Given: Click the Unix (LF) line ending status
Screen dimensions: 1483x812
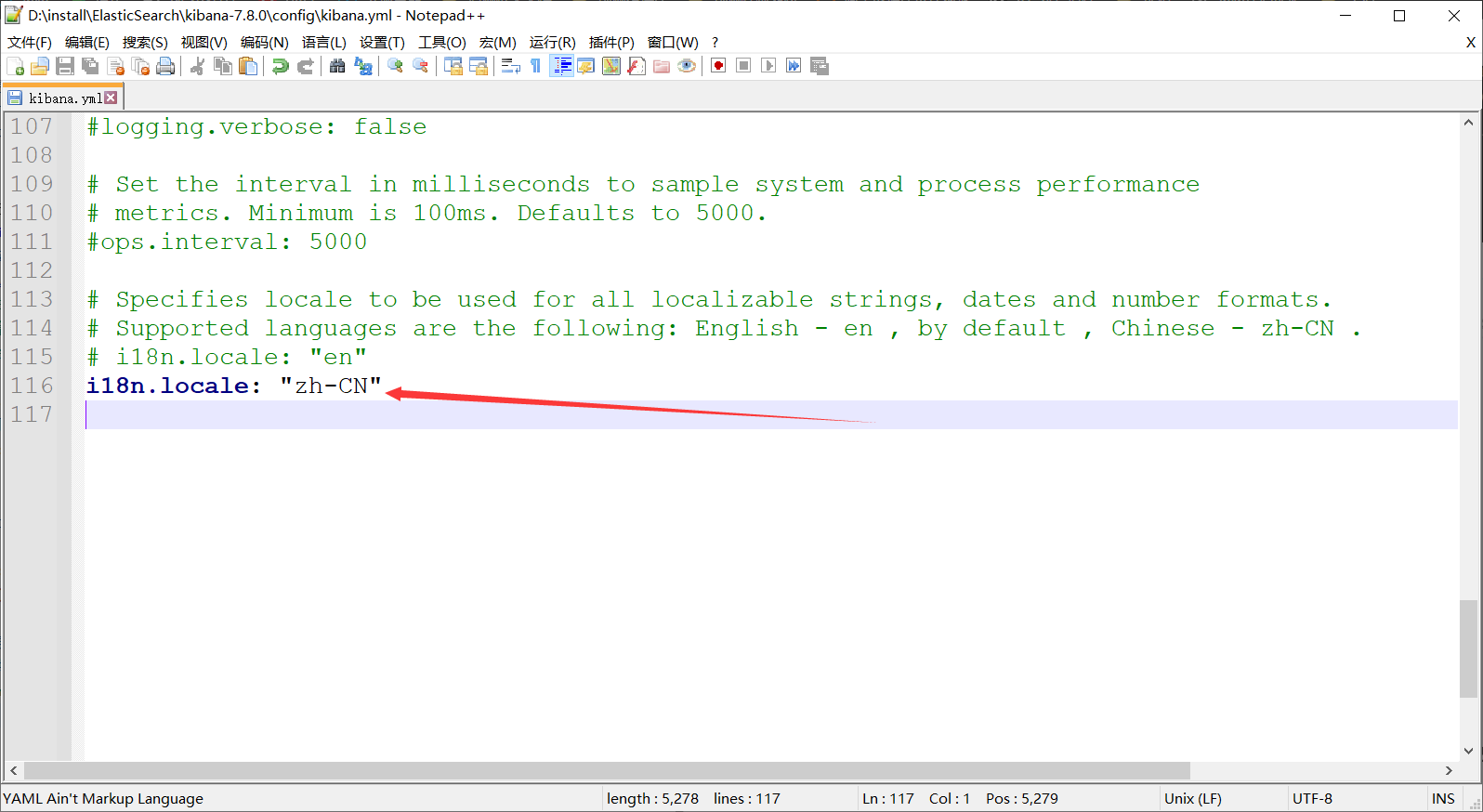Looking at the screenshot, I should coord(1193,799).
